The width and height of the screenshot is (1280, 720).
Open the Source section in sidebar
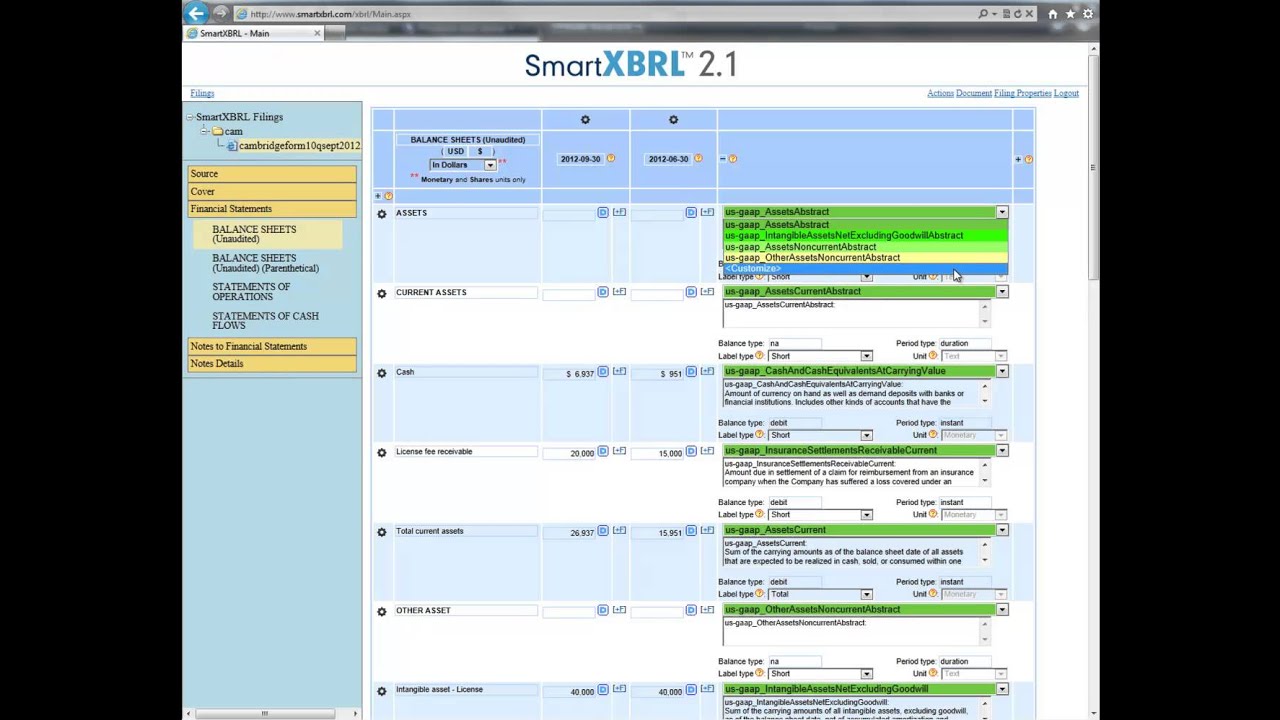(272, 174)
